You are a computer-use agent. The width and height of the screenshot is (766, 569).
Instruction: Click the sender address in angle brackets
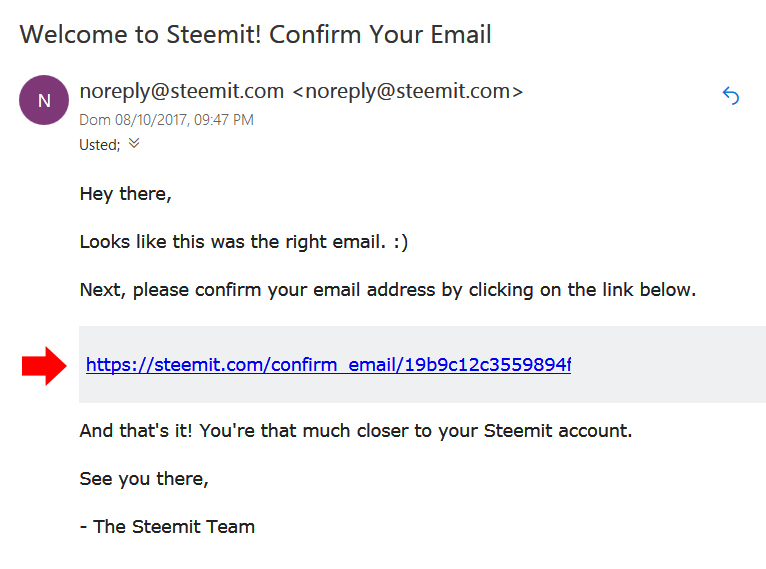pyautogui.click(x=407, y=91)
